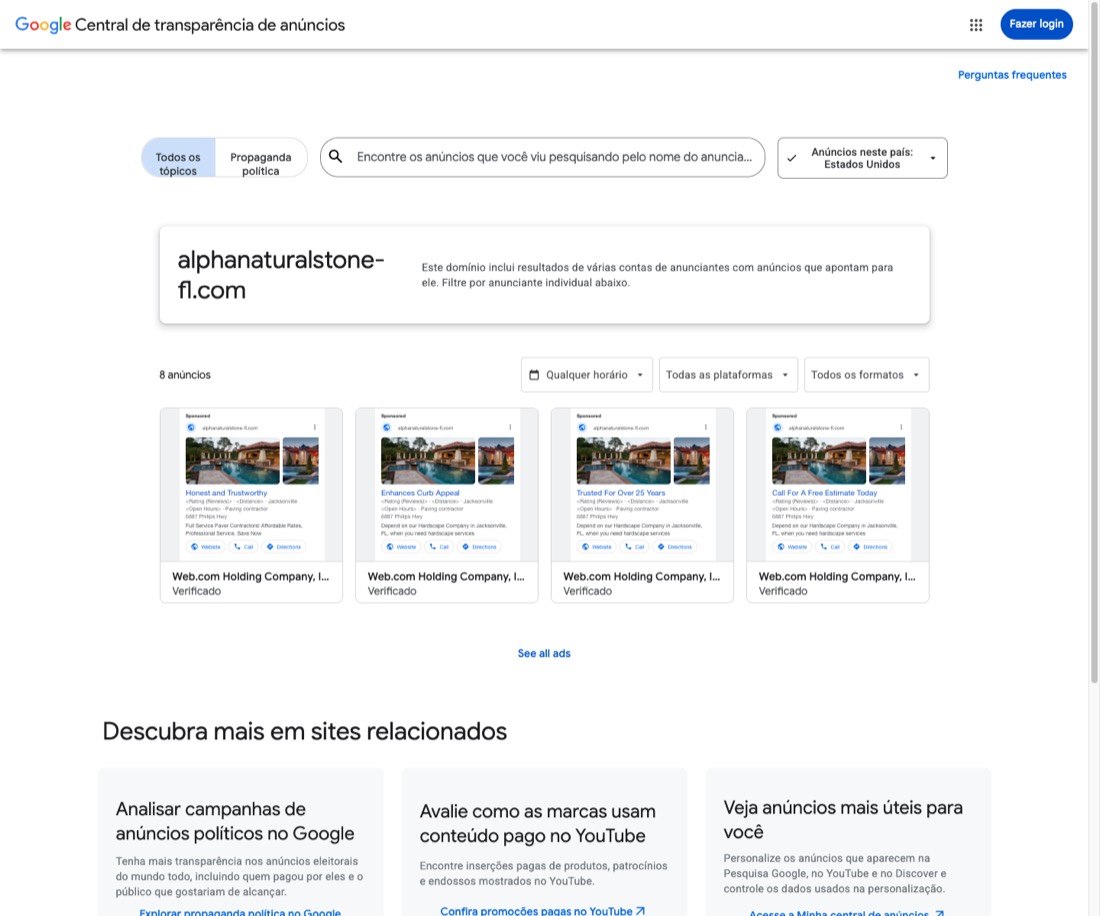
Task: Open the Google apps grid icon
Action: tap(976, 25)
